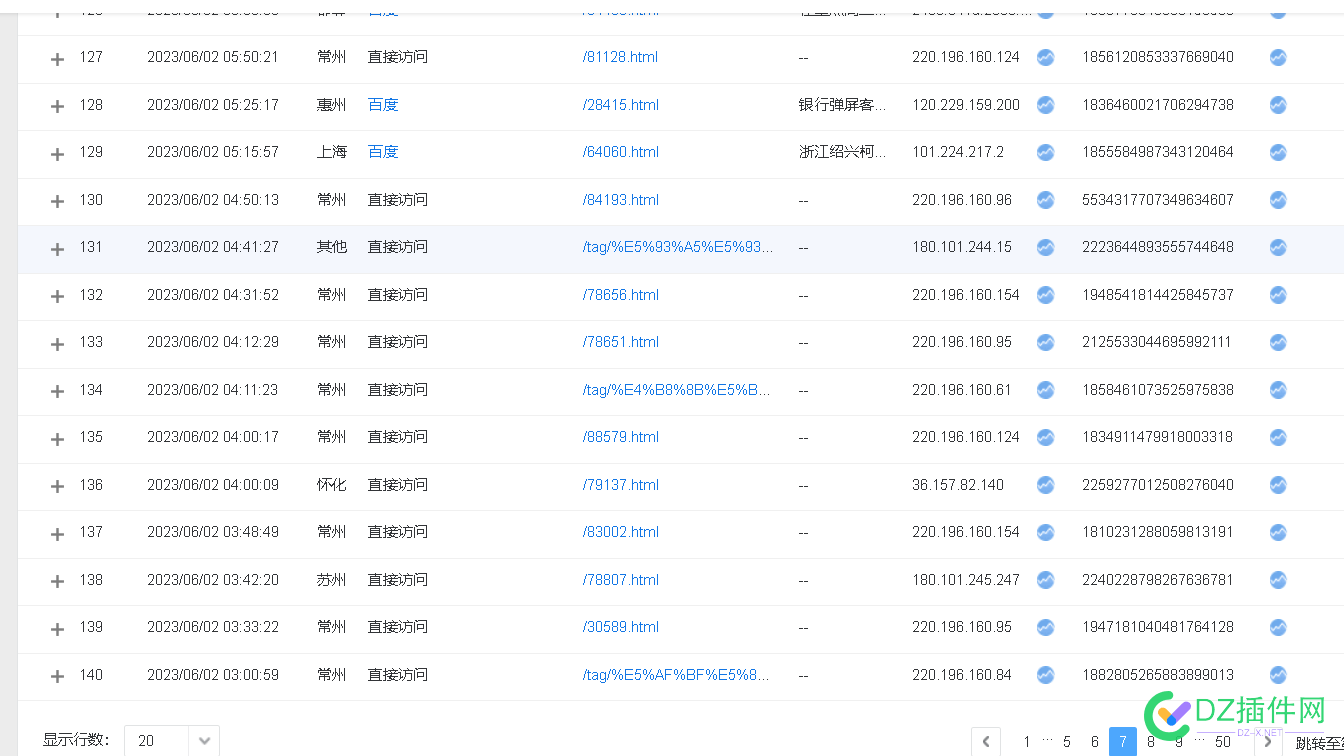Open the /28415.html page link
The height and width of the screenshot is (756, 1344).
tap(620, 104)
